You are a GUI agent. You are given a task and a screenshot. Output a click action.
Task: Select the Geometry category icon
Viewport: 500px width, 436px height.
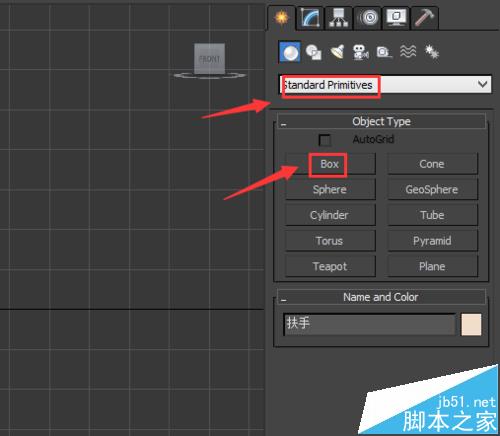point(290,52)
